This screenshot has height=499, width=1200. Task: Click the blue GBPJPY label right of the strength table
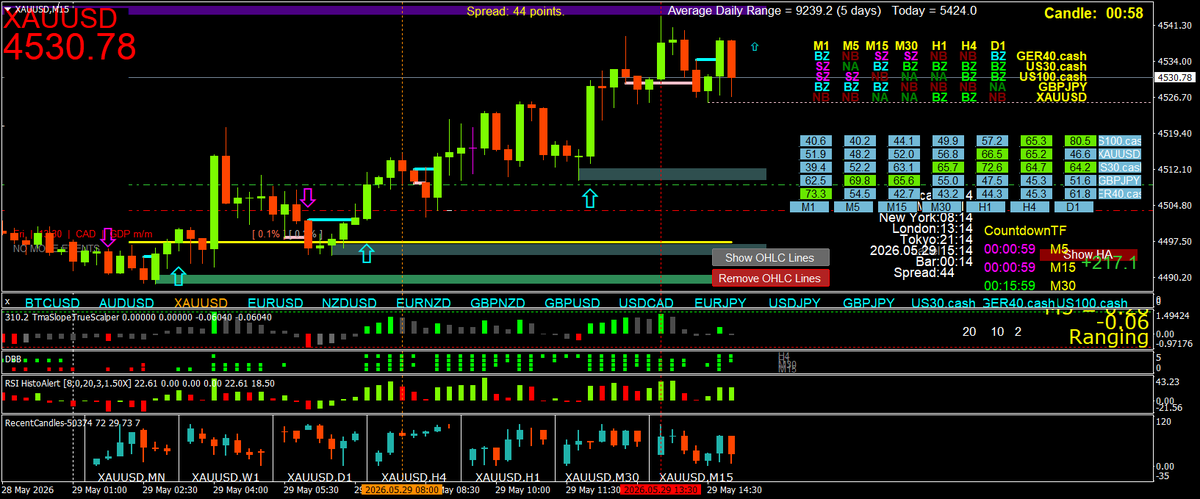click(1119, 180)
